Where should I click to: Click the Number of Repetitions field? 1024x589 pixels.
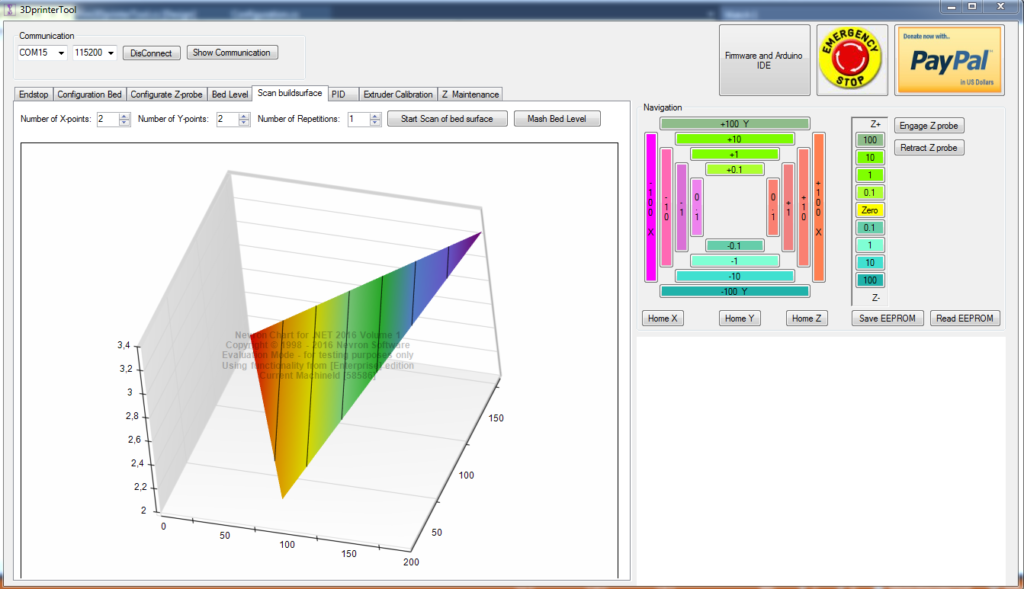click(359, 119)
